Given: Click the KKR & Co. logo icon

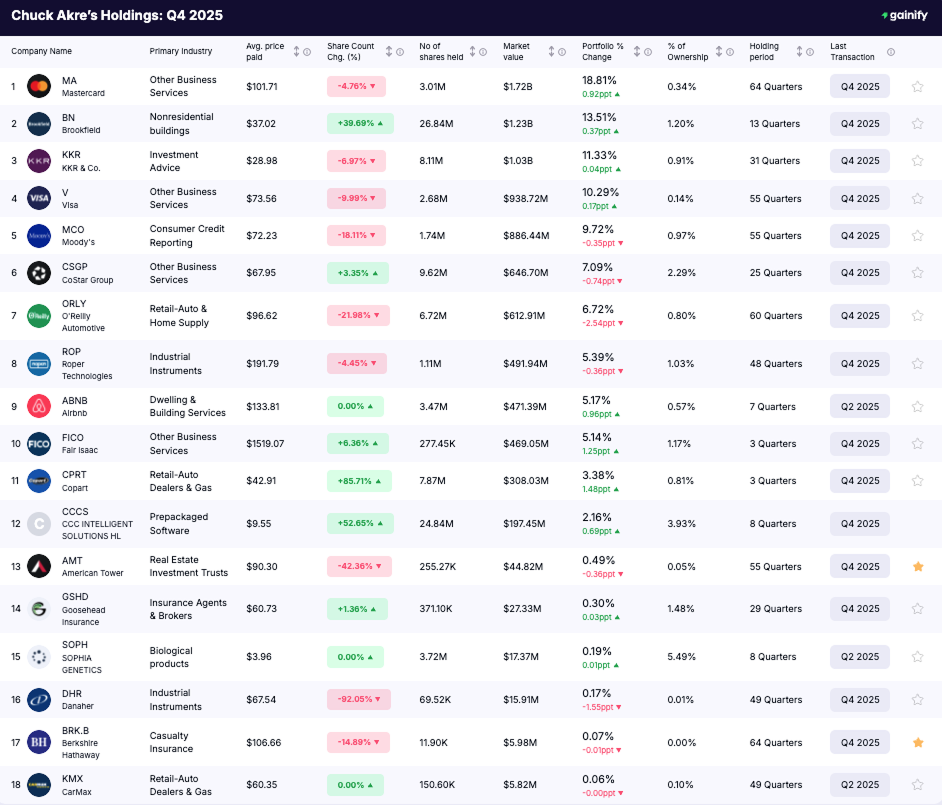Looking at the screenshot, I should tap(39, 160).
